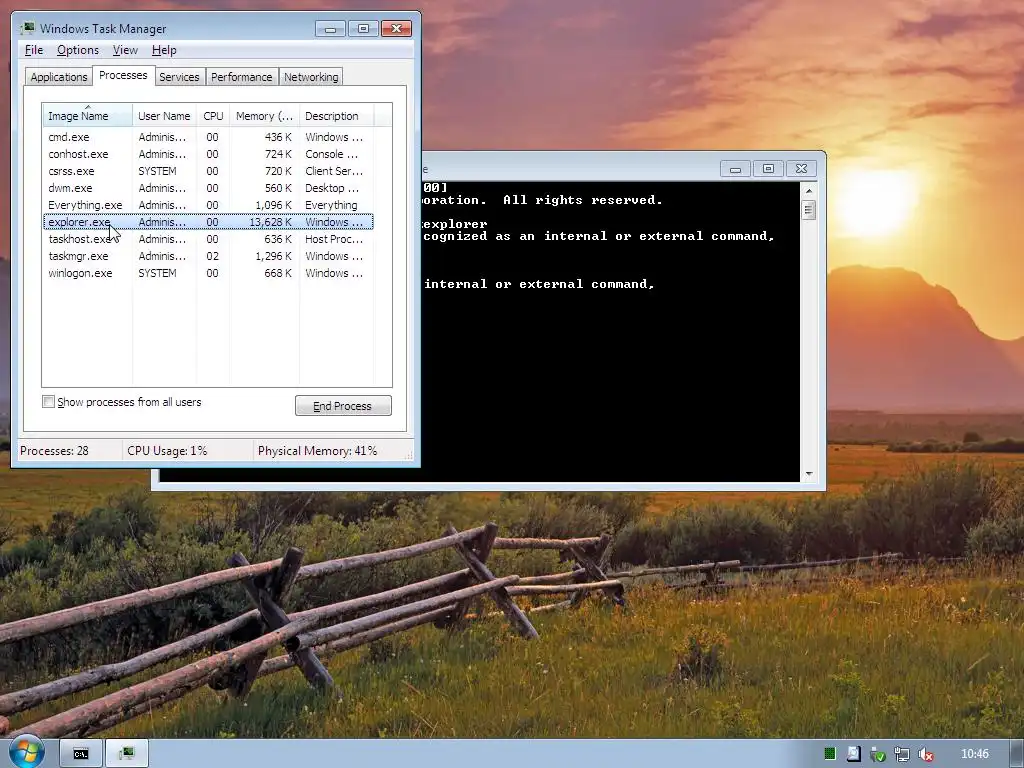Switch to the Performance tab
Image resolution: width=1024 pixels, height=768 pixels.
[x=242, y=77]
